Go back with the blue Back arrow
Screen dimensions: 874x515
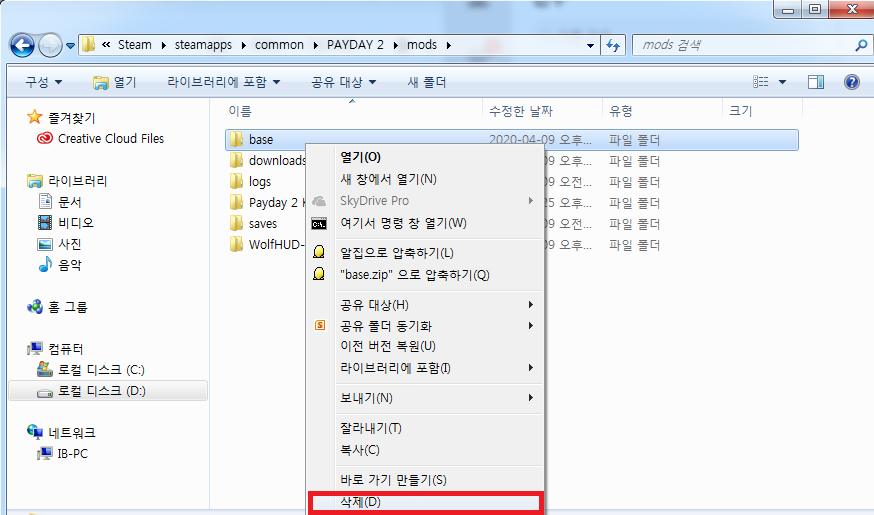22,45
